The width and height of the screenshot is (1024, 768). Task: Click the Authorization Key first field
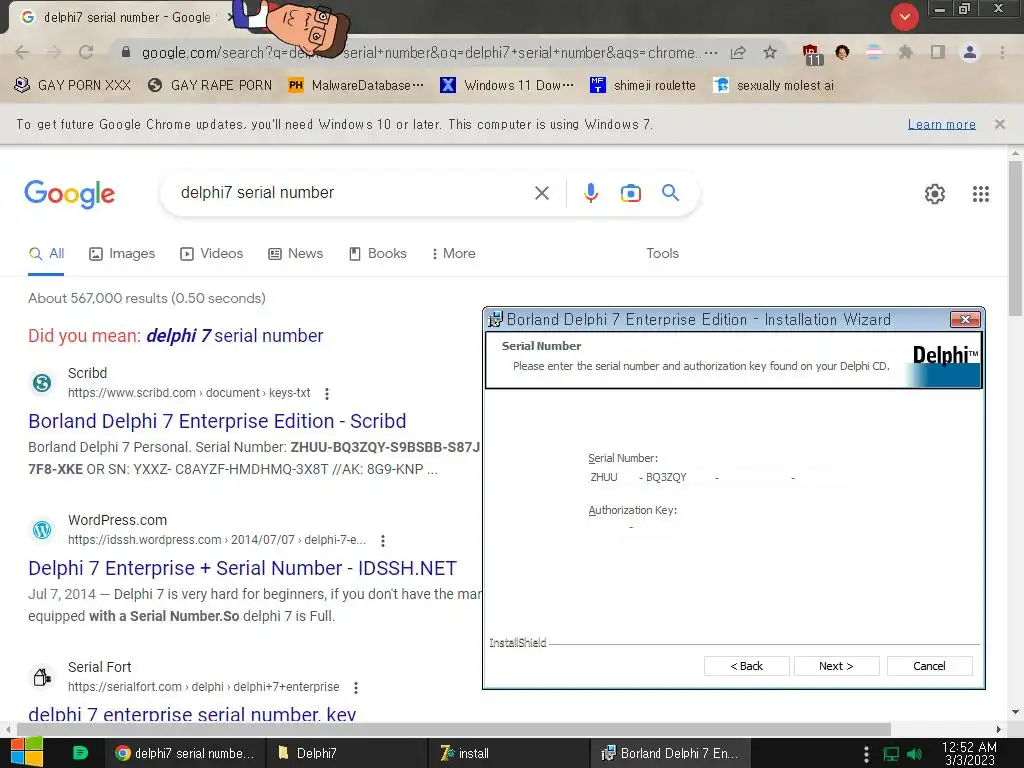point(607,526)
